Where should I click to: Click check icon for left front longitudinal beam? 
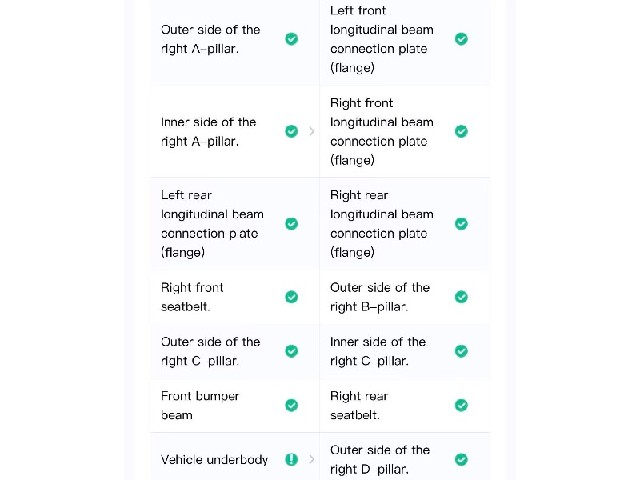(461, 39)
